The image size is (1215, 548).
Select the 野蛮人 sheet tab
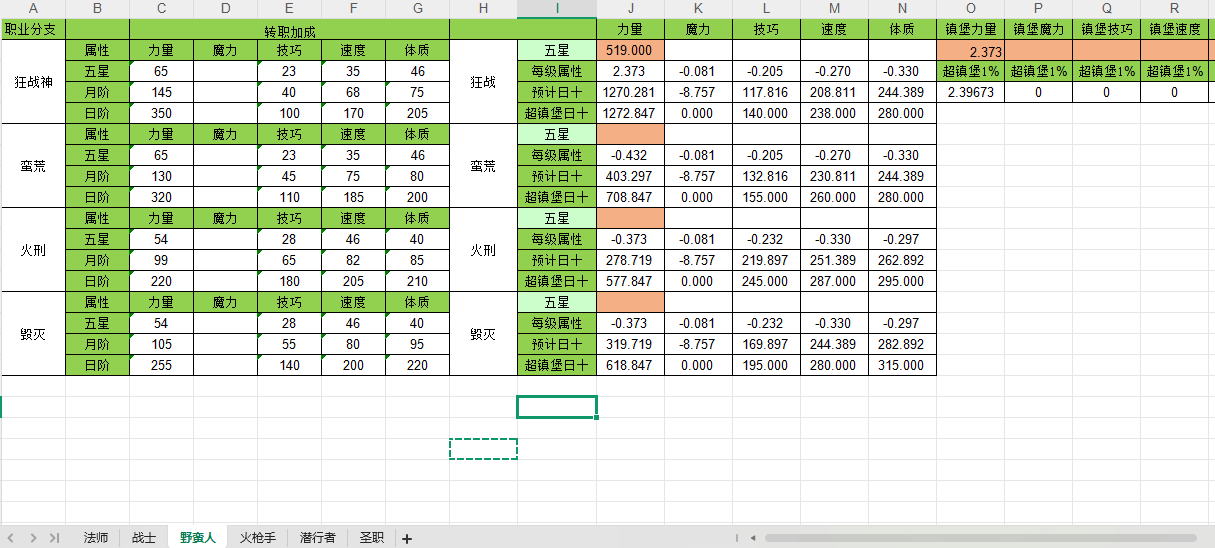[198, 538]
